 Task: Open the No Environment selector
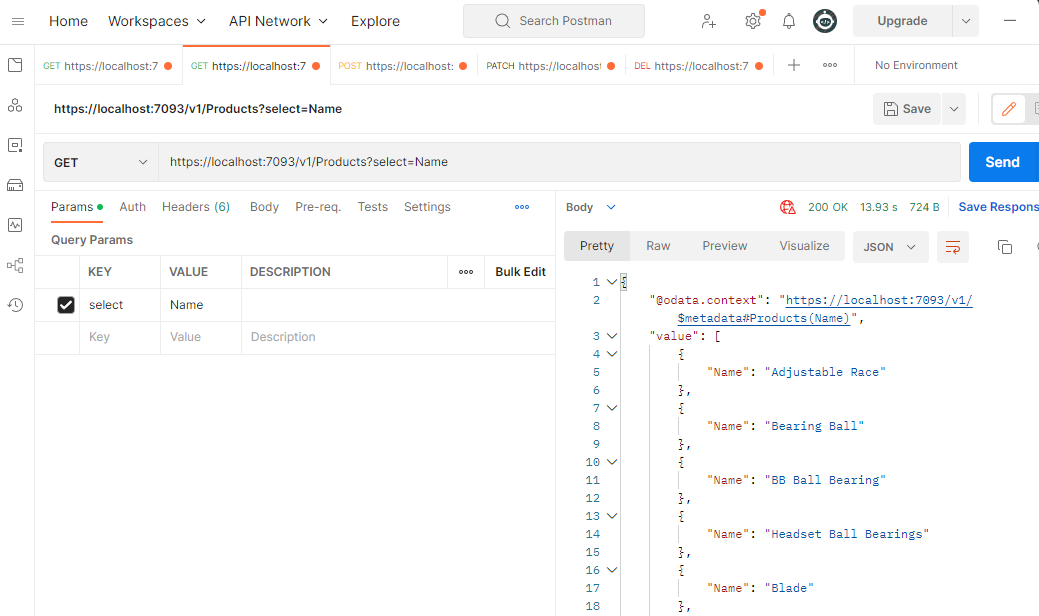coord(916,65)
